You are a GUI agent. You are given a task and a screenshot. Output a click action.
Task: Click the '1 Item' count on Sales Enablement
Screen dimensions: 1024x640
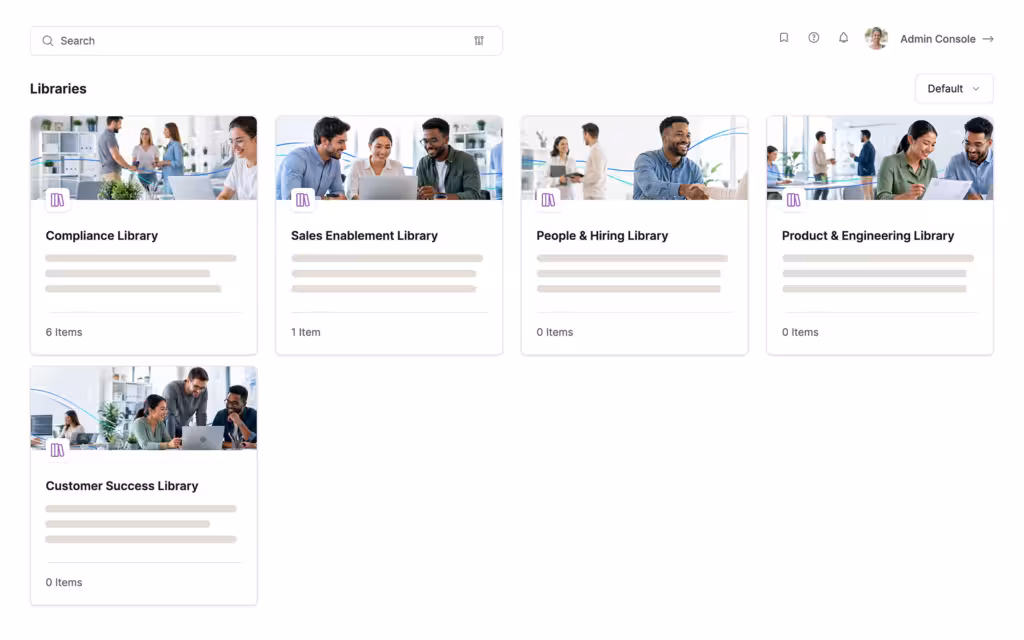(306, 332)
